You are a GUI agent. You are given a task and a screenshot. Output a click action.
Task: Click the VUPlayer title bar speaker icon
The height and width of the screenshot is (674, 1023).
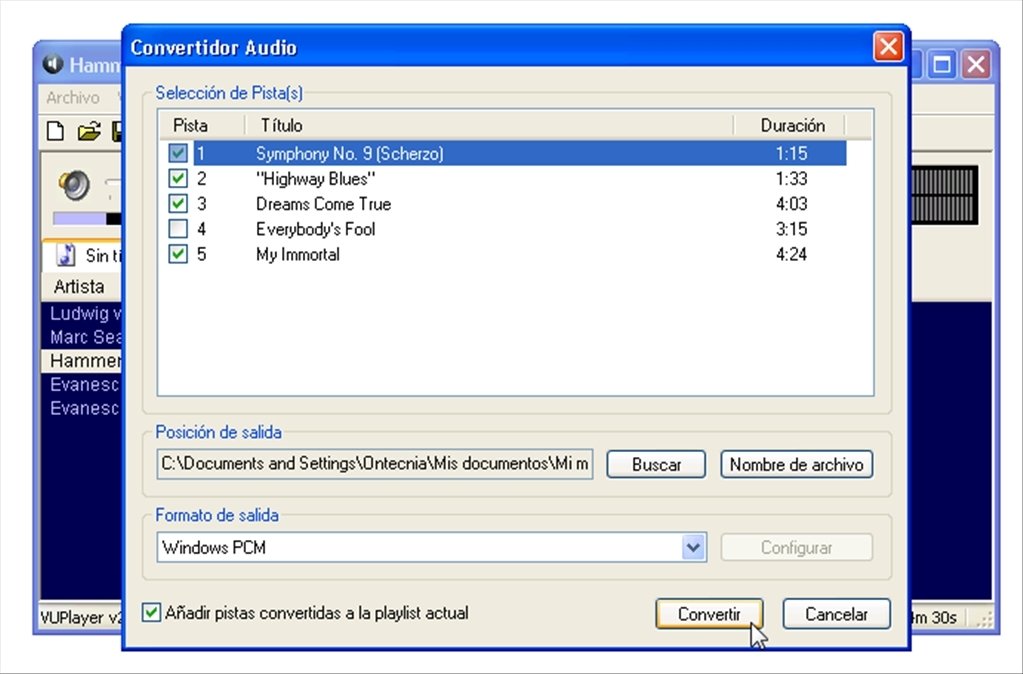[x=53, y=64]
